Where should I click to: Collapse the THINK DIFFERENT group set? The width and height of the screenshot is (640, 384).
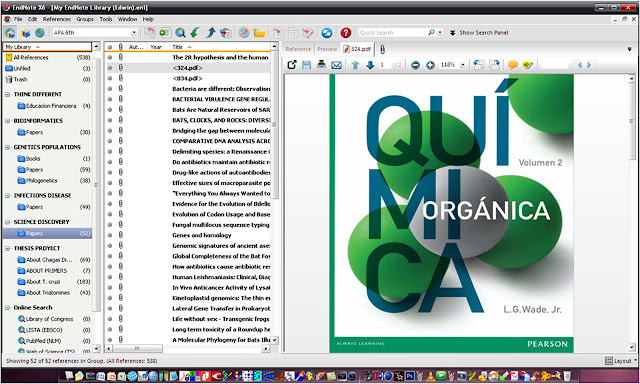[x=7, y=94]
